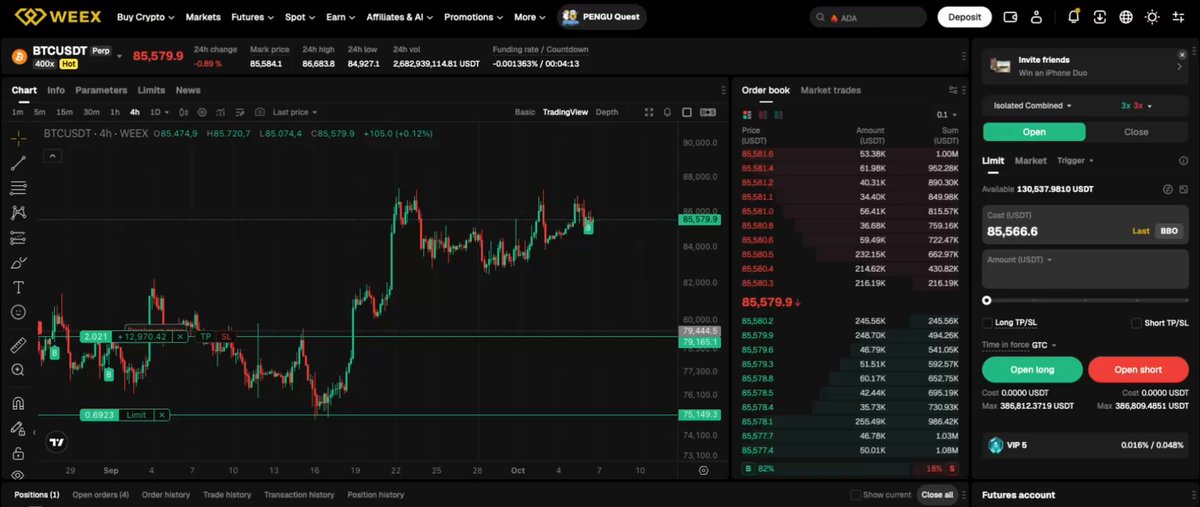Select the ruler measure tool
The height and width of the screenshot is (507, 1200).
(x=18, y=345)
